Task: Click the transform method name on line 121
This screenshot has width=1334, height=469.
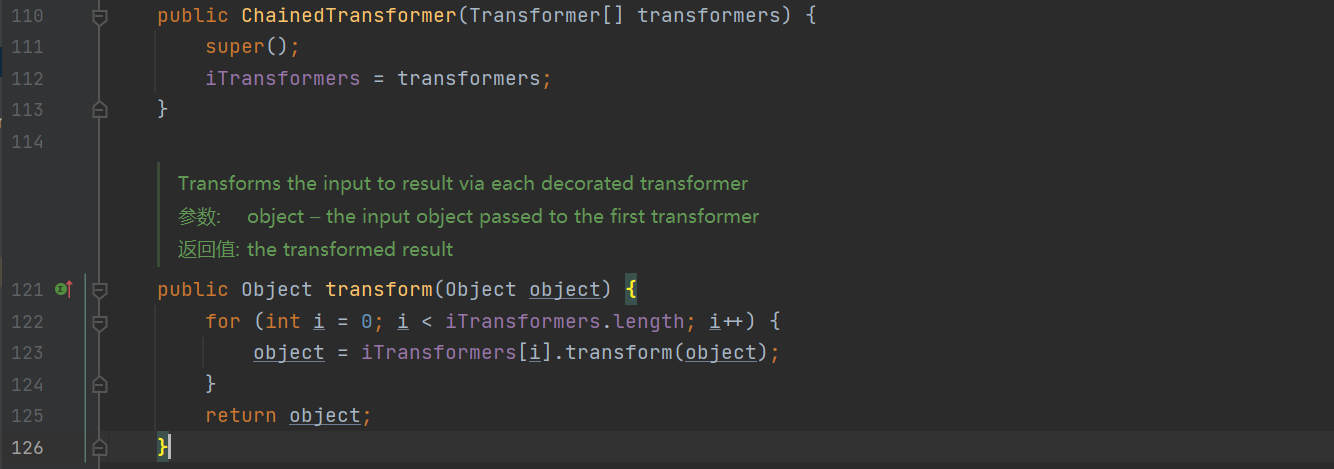Action: [379, 289]
